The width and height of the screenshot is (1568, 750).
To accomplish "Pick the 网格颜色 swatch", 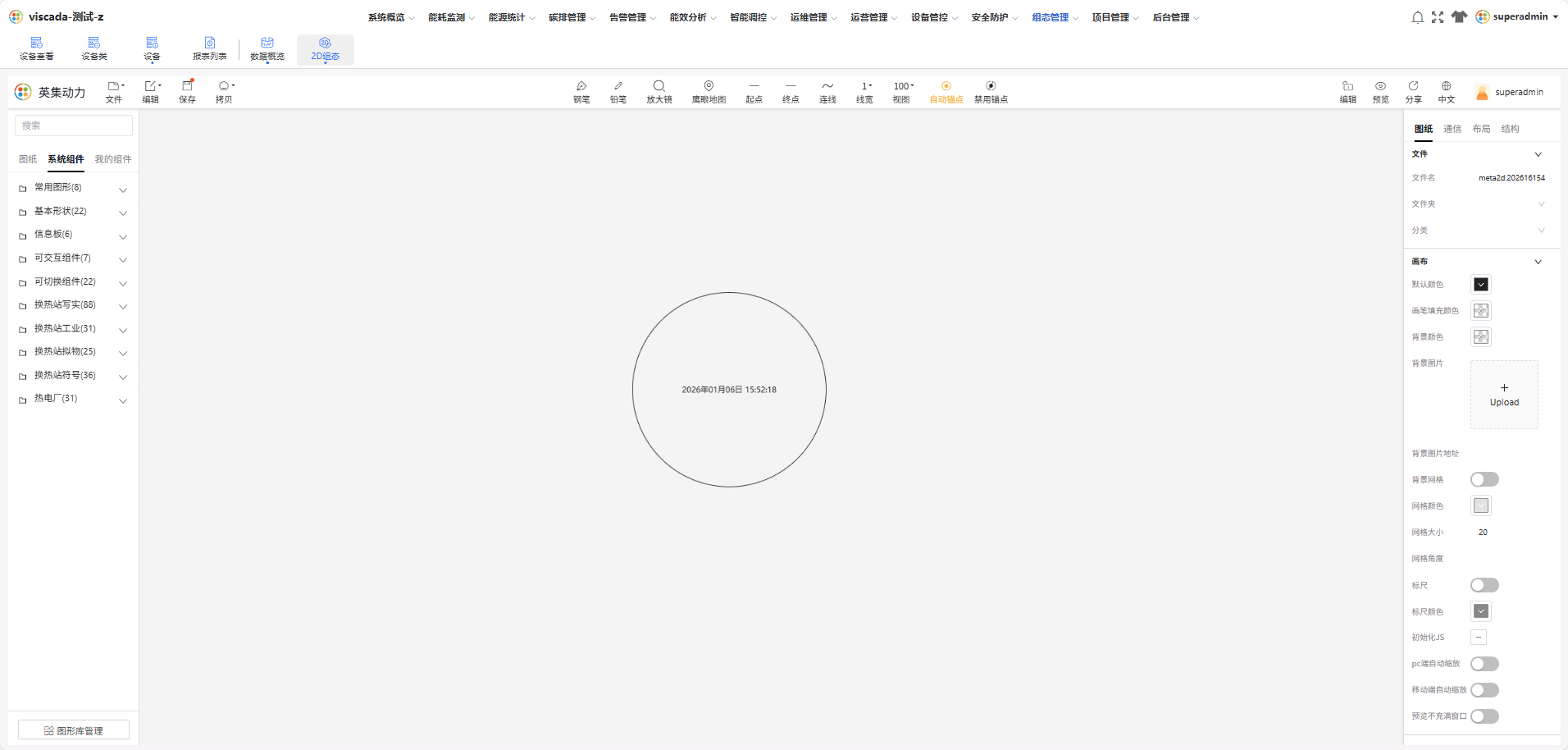I will point(1481,505).
